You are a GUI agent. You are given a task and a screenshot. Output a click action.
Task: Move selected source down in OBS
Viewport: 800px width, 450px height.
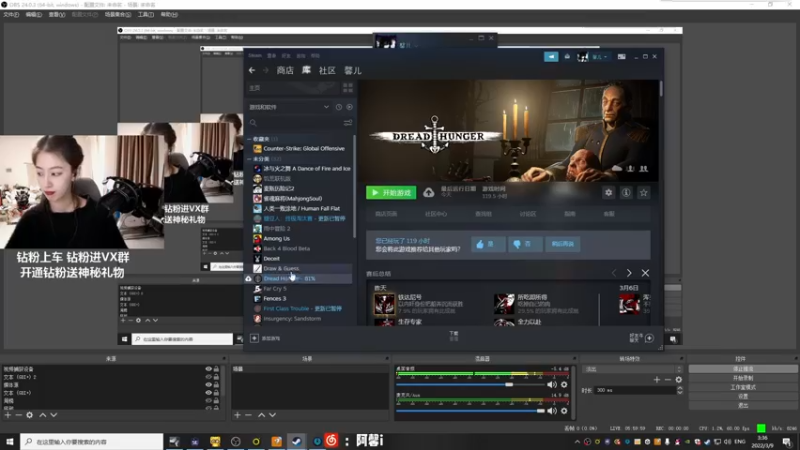click(54, 415)
